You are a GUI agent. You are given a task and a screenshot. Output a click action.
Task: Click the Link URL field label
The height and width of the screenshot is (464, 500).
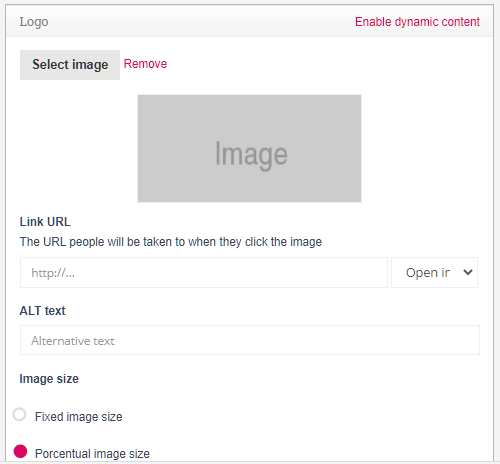click(x=45, y=222)
